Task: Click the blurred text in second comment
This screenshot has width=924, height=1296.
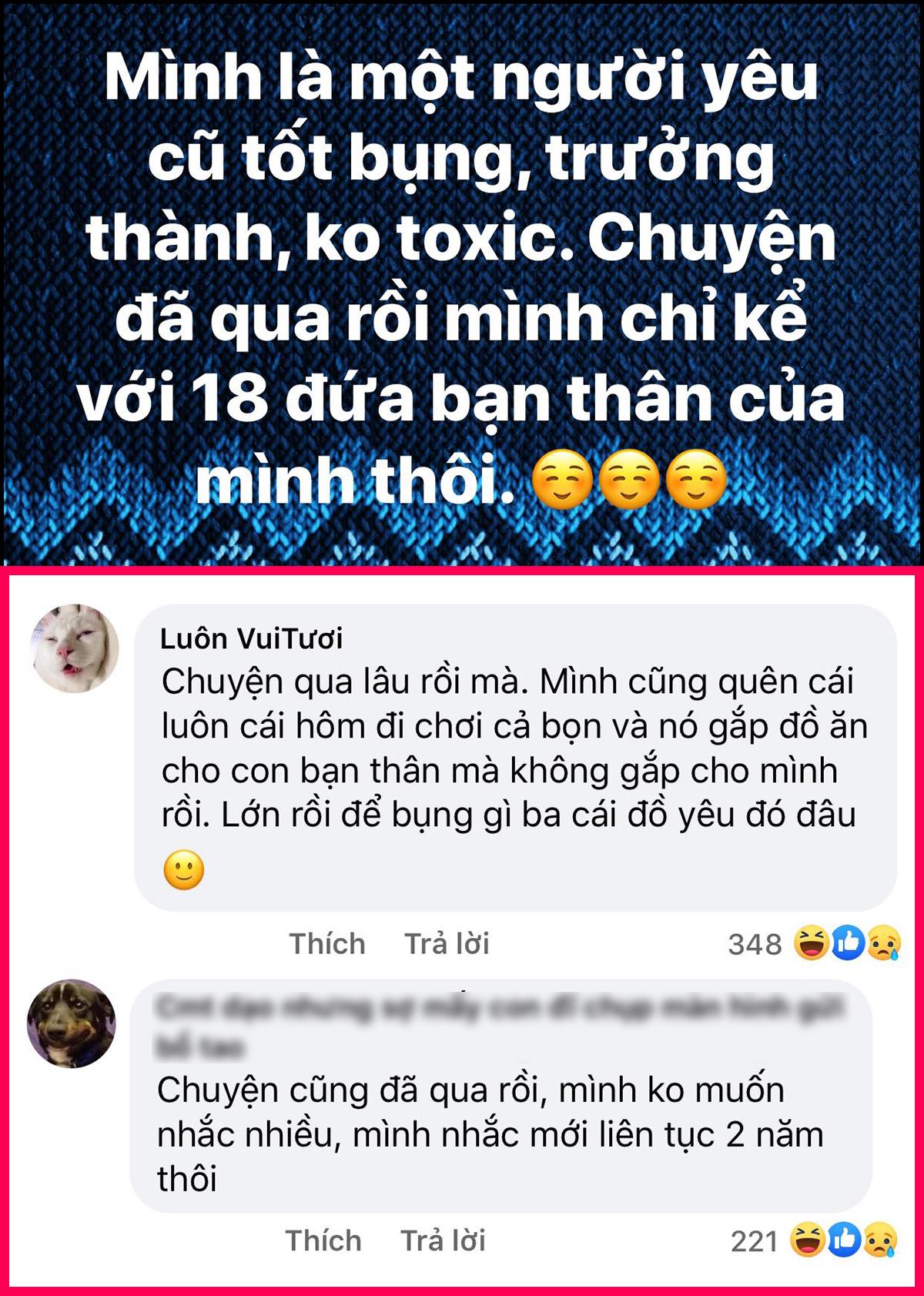Action: coord(500,1026)
